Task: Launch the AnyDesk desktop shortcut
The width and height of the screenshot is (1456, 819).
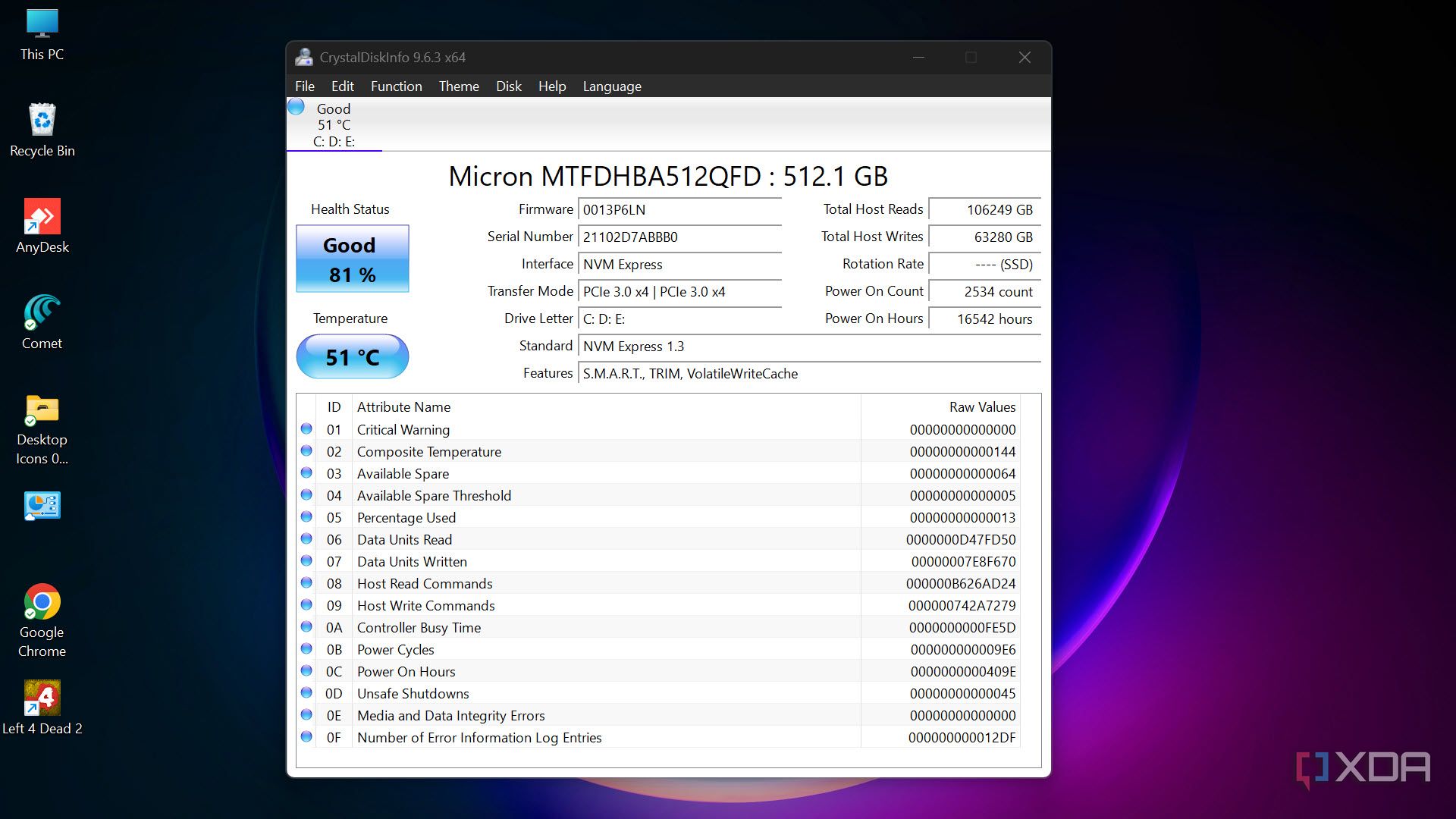Action: 42,227
